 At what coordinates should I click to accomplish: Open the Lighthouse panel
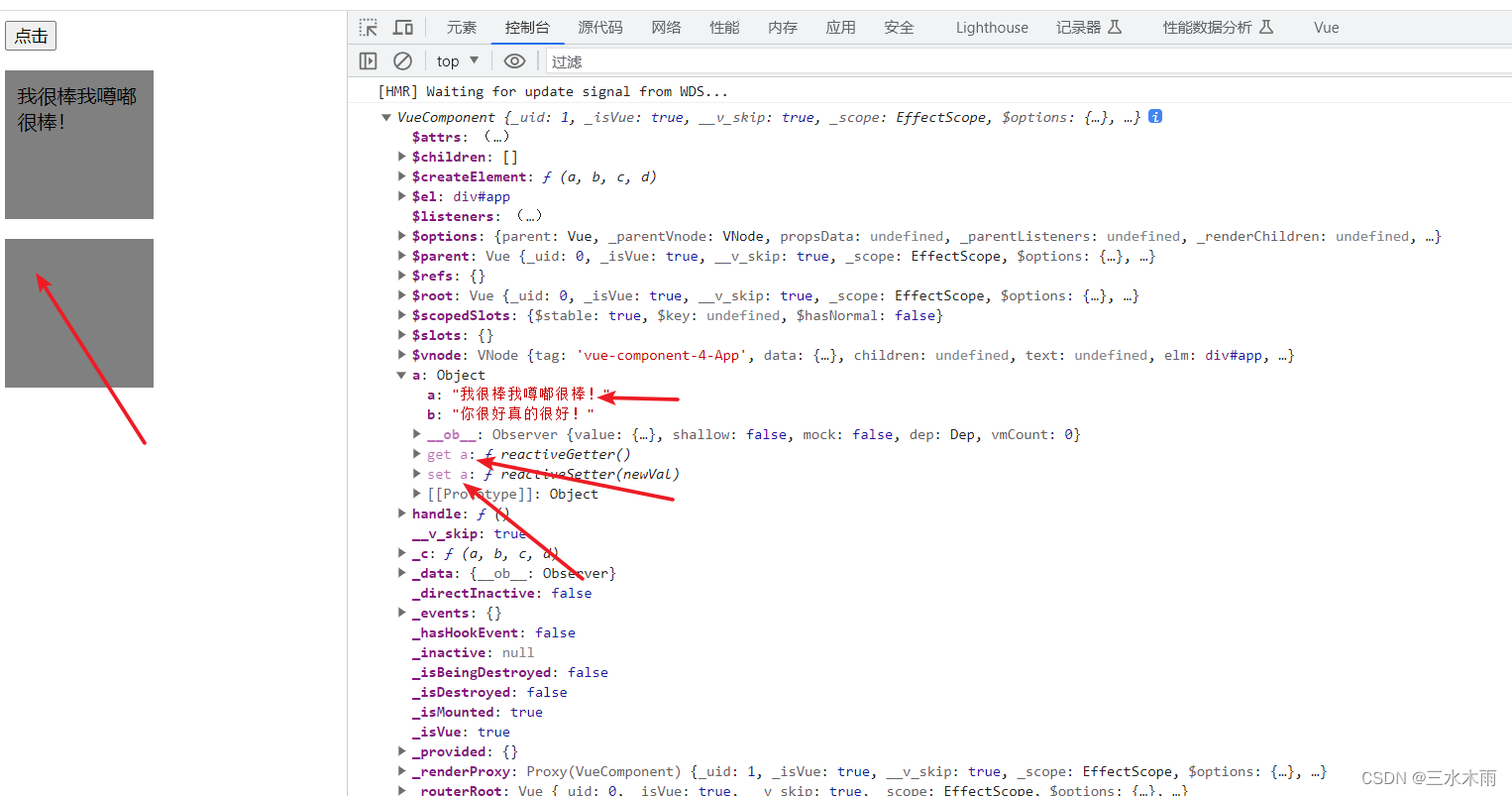click(991, 27)
